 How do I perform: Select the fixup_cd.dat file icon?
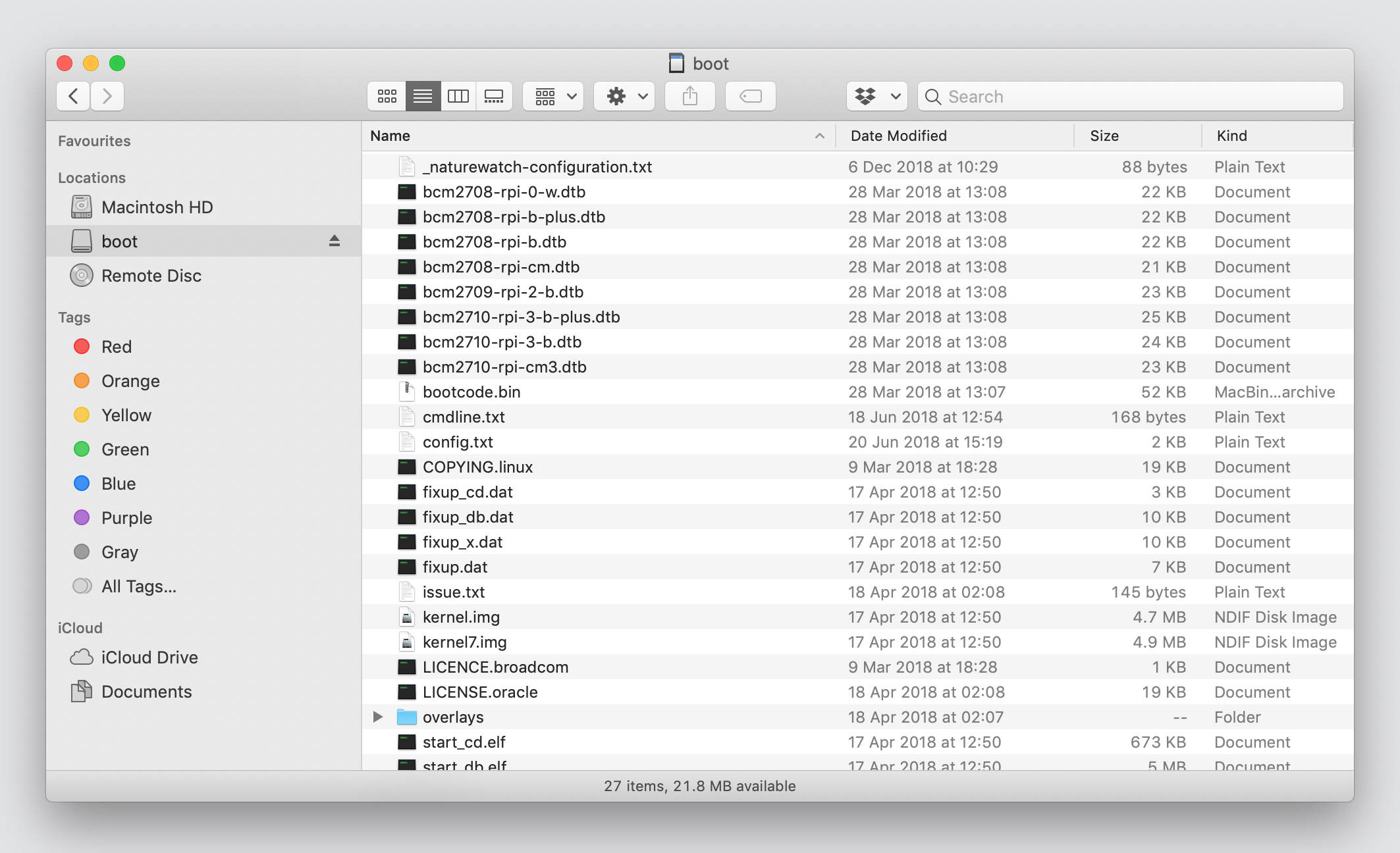(x=407, y=492)
